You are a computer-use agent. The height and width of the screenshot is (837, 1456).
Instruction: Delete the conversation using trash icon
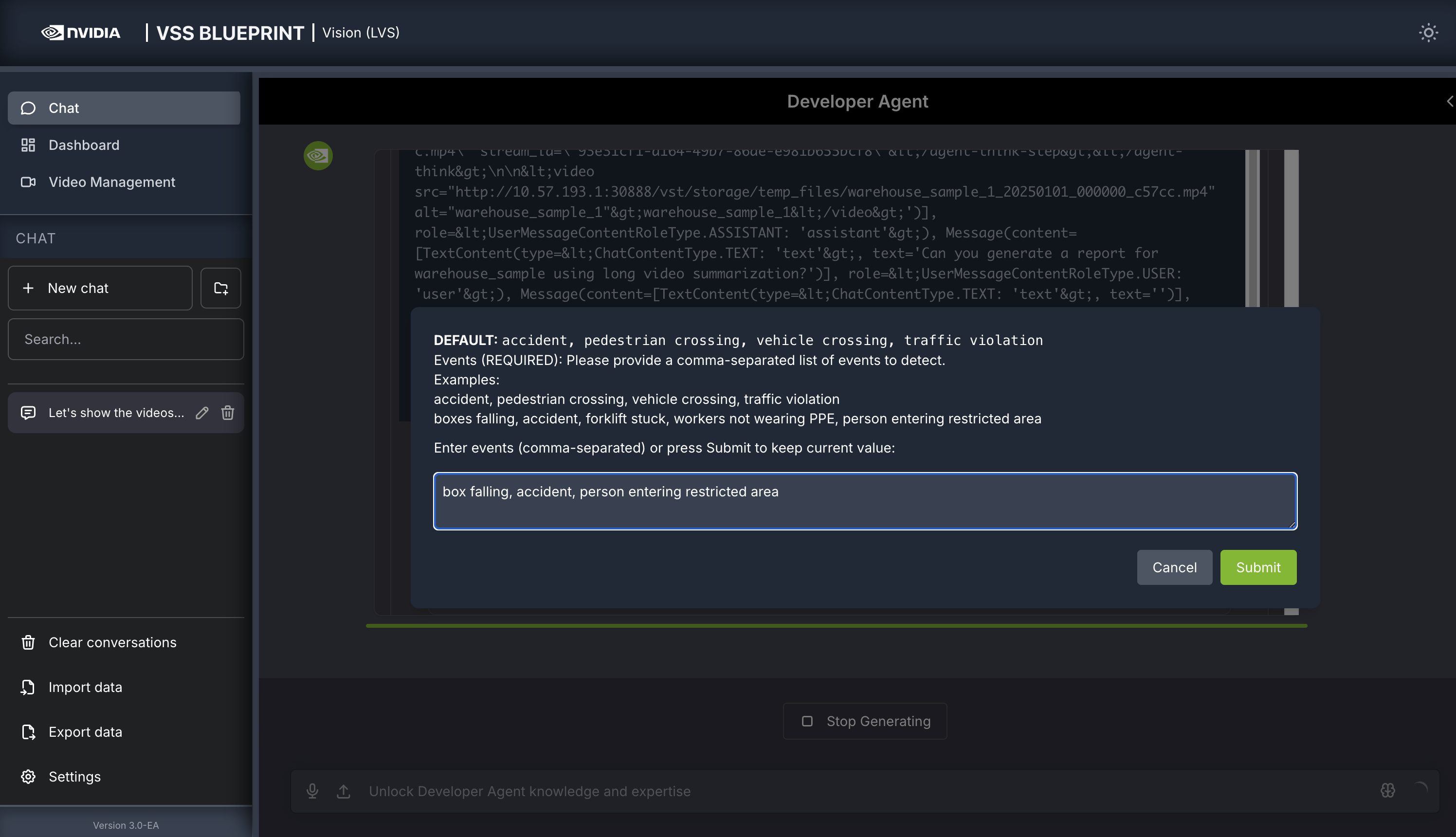[228, 413]
